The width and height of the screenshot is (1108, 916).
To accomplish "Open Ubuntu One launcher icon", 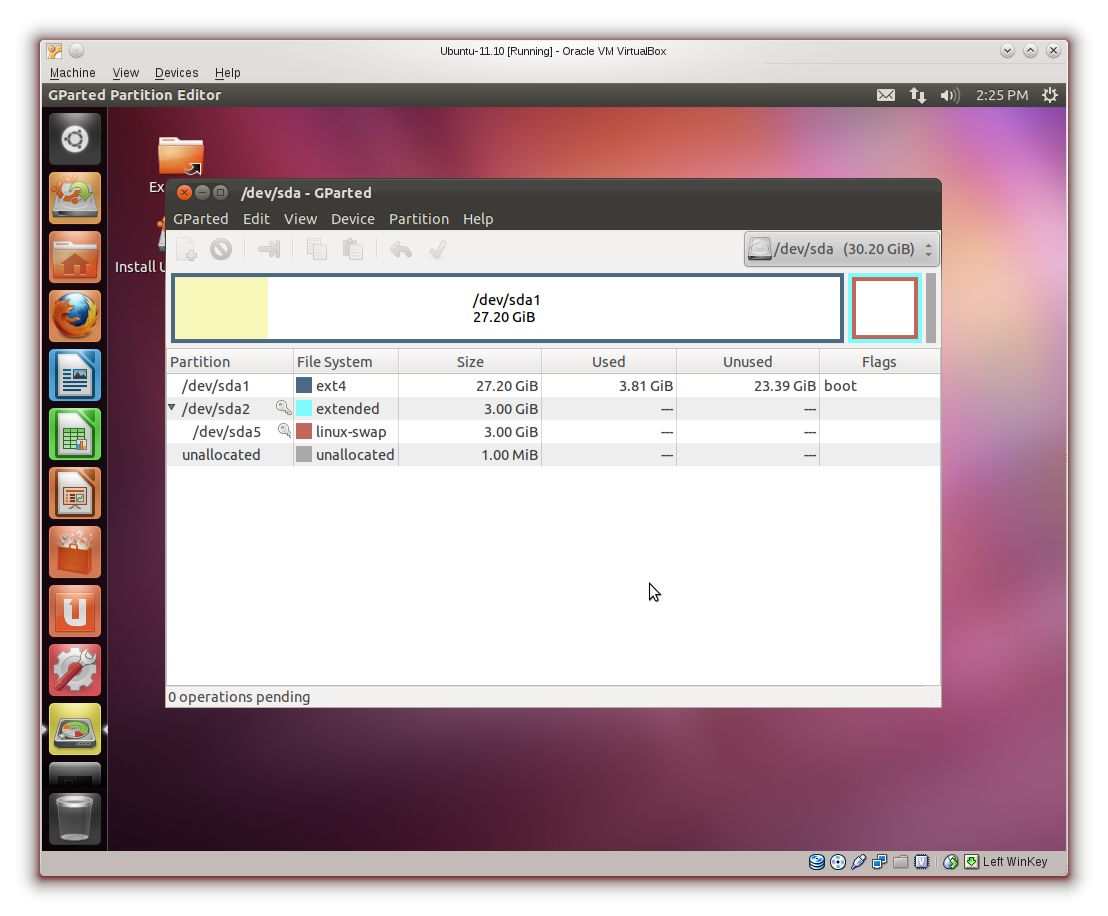I will pyautogui.click(x=75, y=611).
